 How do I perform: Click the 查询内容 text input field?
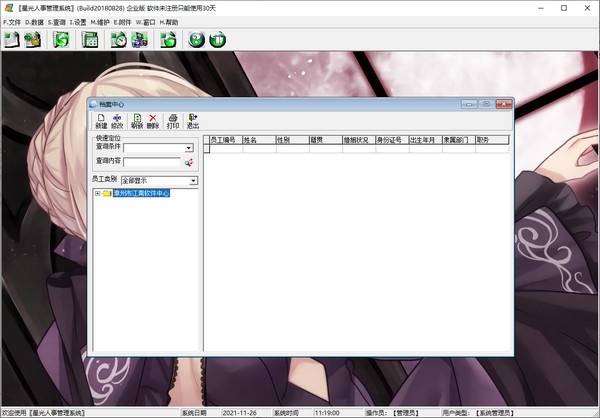[x=151, y=162]
